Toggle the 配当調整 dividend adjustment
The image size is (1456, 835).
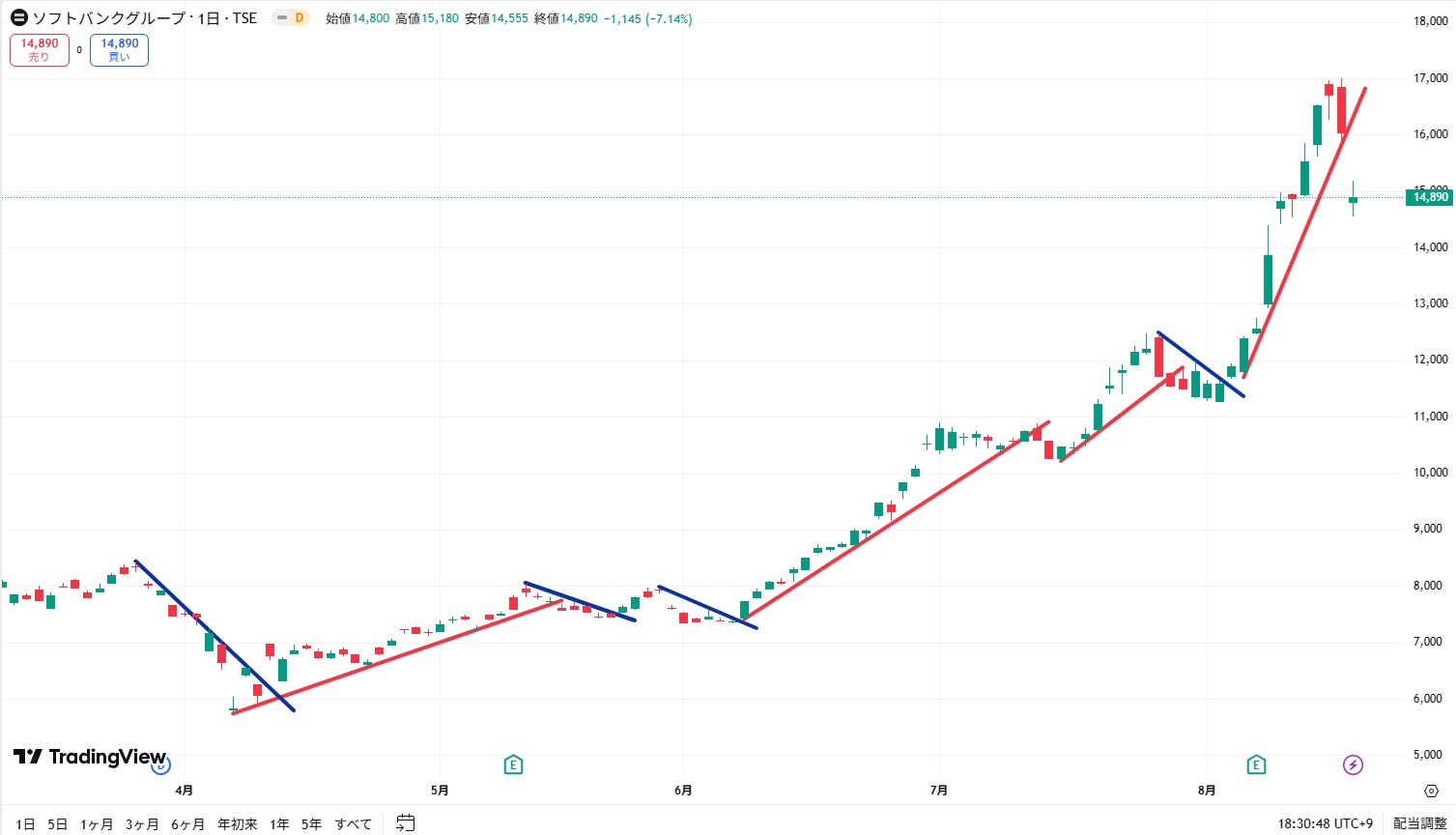1420,824
